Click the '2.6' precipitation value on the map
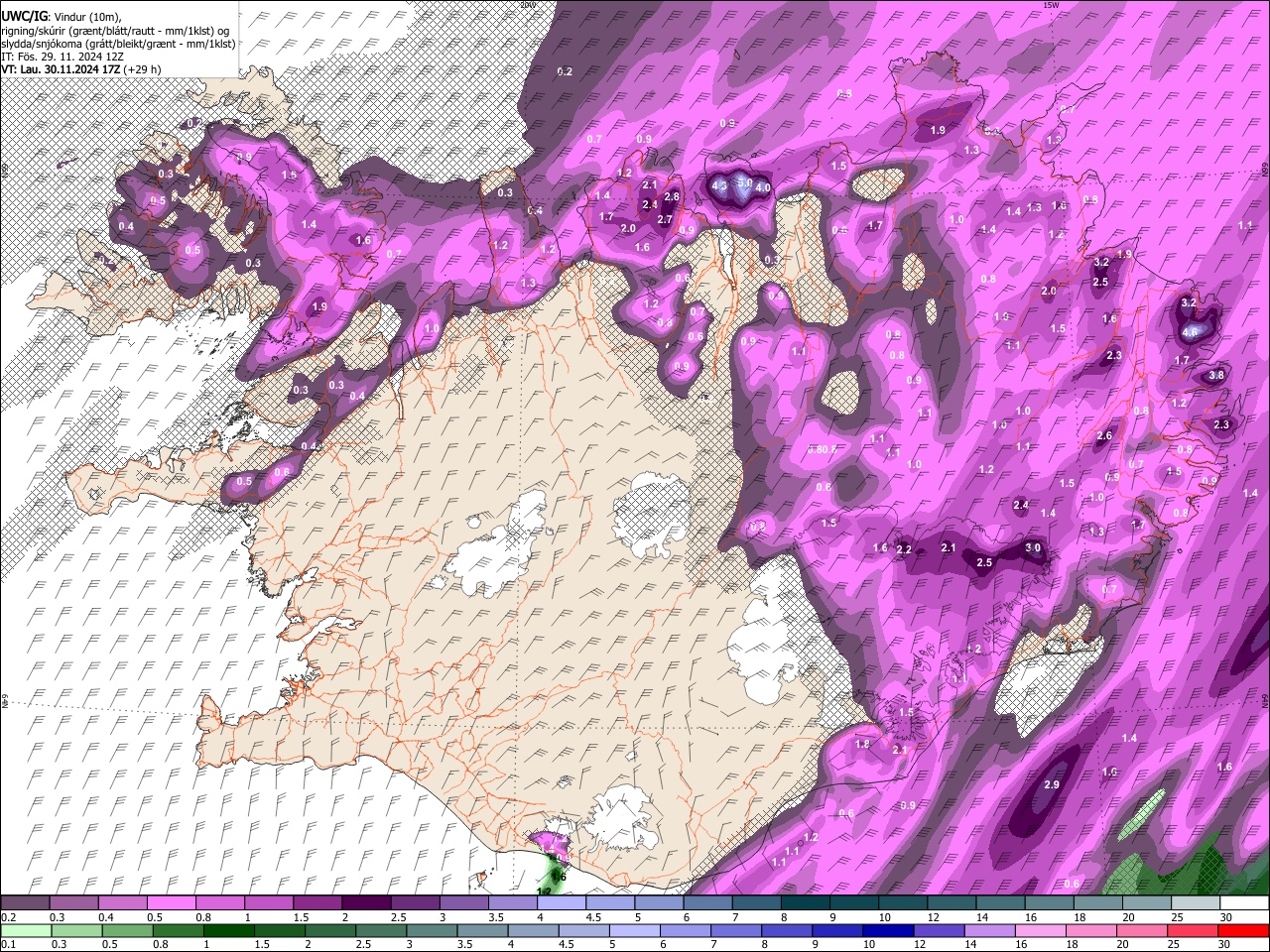The width and height of the screenshot is (1270, 952). click(1104, 436)
